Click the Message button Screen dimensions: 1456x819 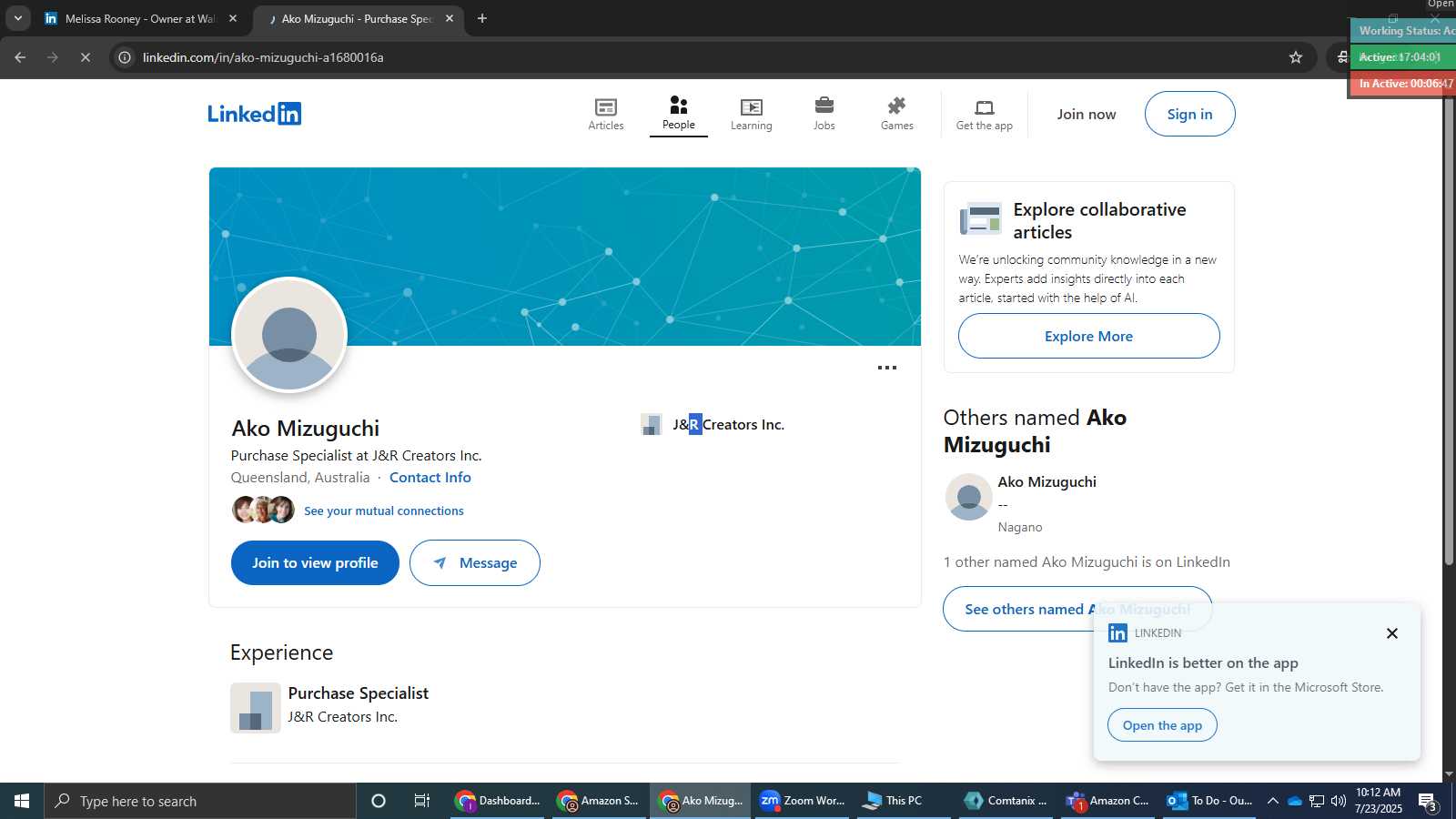(475, 562)
